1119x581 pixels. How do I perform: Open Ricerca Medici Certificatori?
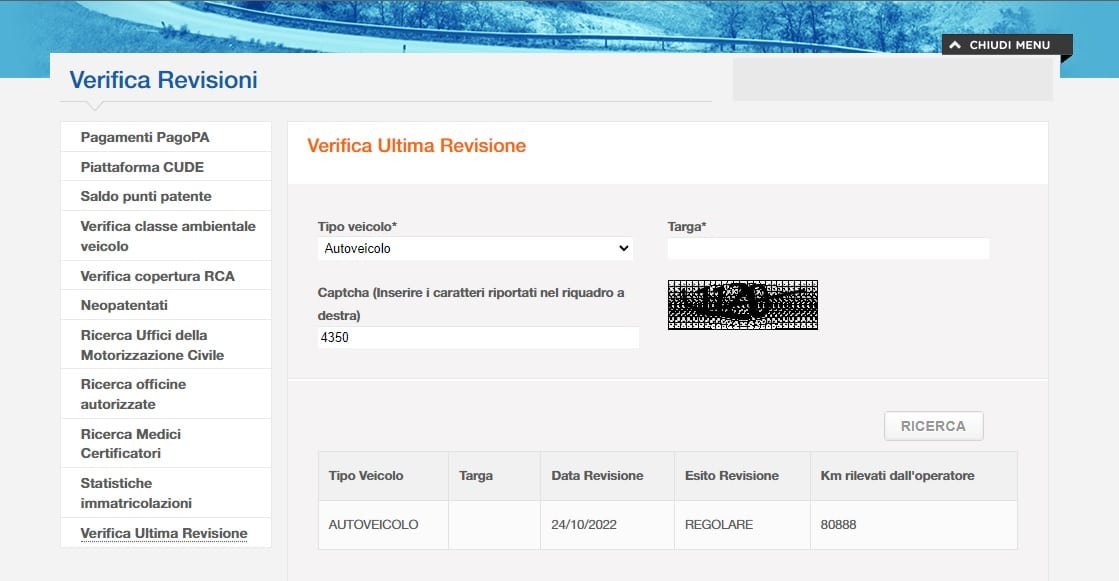[x=166, y=443]
